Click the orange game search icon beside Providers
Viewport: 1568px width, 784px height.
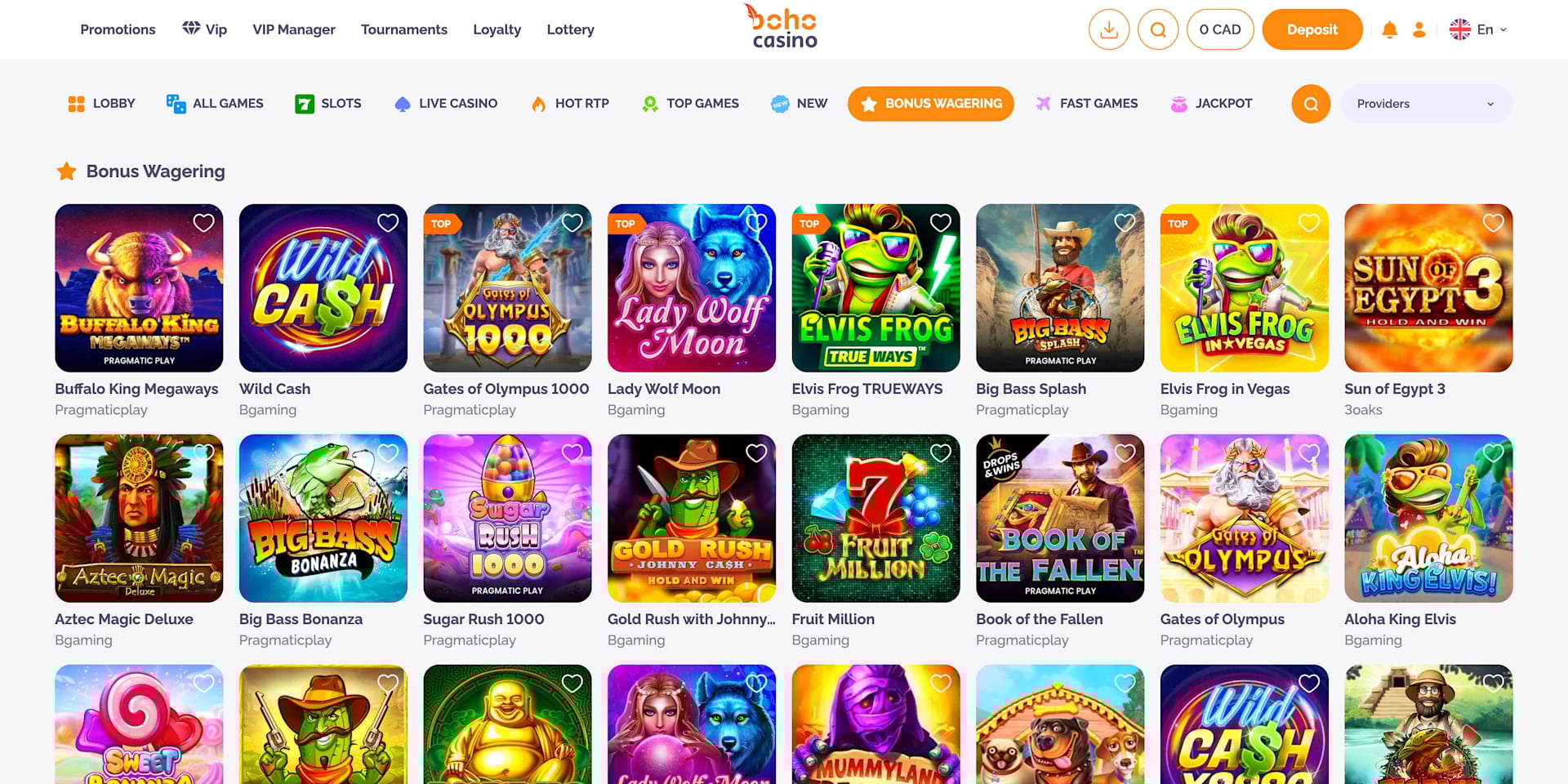(x=1311, y=104)
